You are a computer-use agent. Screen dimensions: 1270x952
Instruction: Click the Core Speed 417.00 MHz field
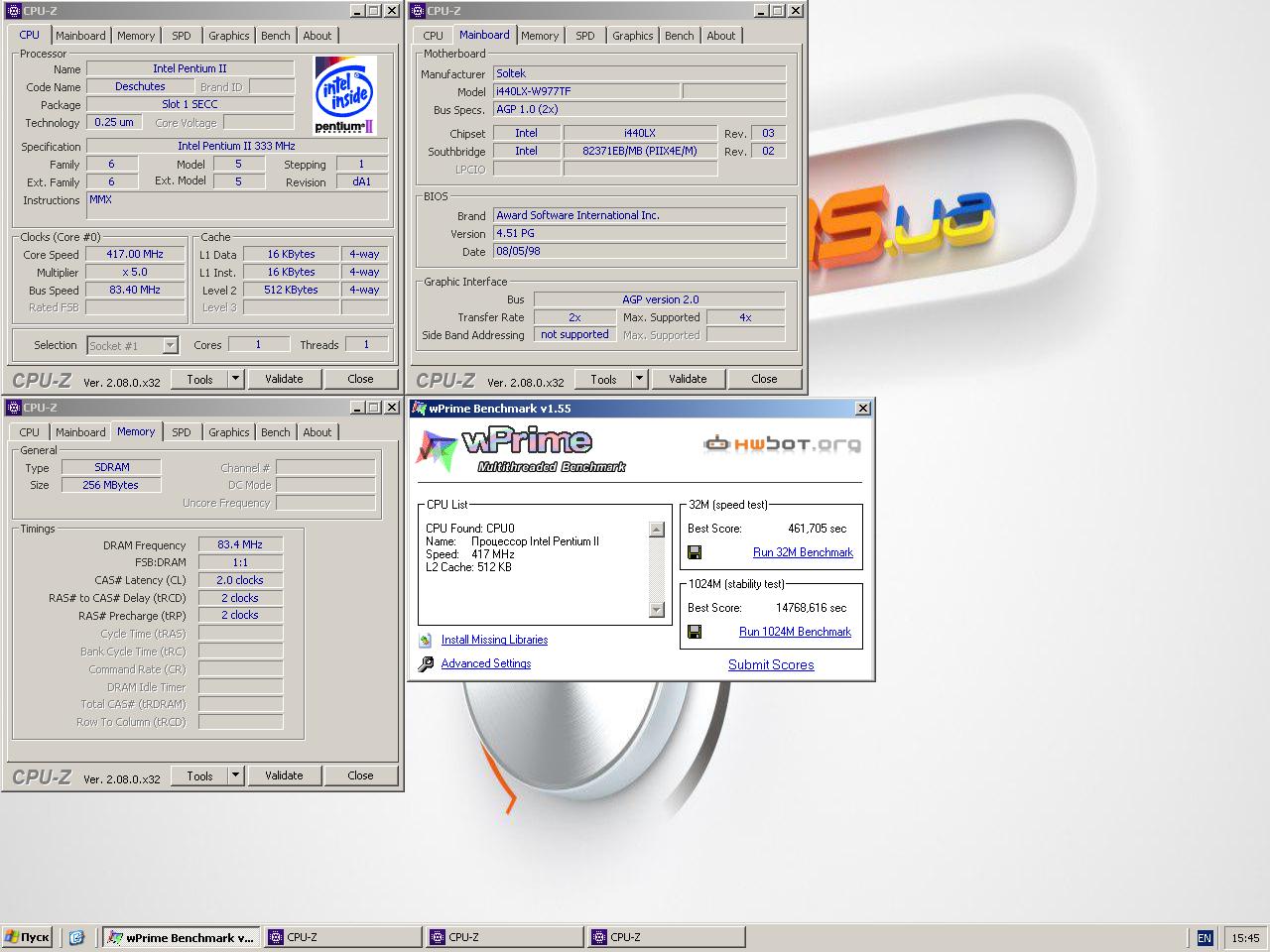[135, 254]
